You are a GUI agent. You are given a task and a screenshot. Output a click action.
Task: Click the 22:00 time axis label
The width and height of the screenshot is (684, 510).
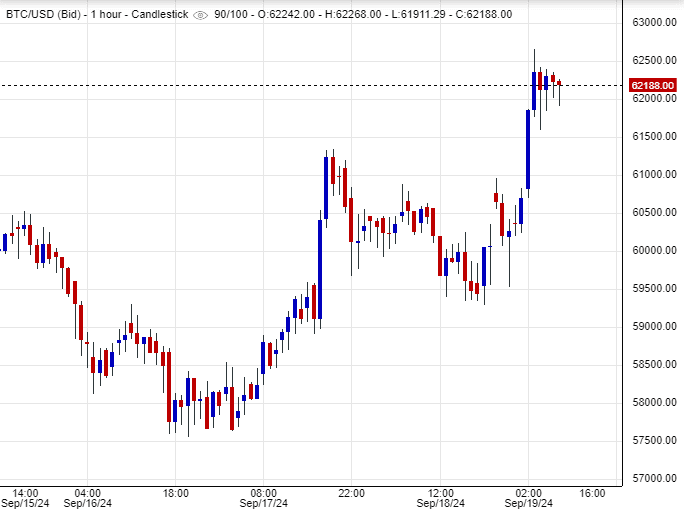(351, 493)
